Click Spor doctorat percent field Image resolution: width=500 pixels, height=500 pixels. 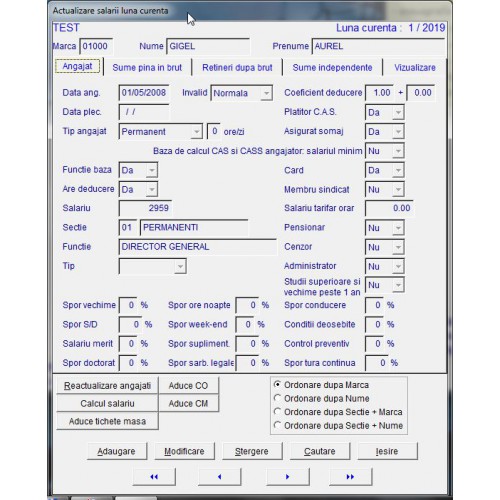coord(128,363)
